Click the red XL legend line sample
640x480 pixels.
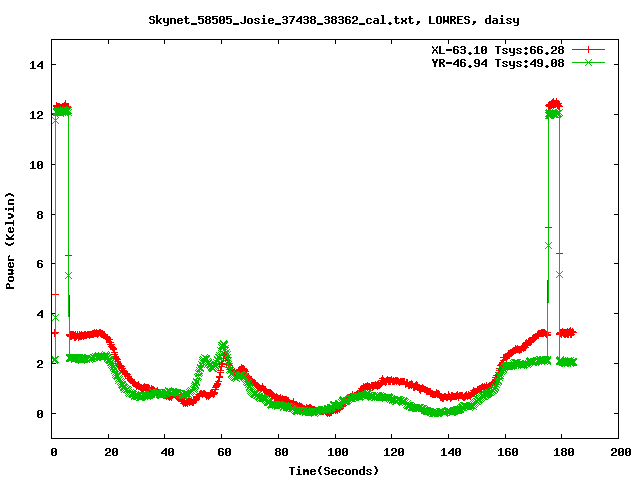coord(588,50)
